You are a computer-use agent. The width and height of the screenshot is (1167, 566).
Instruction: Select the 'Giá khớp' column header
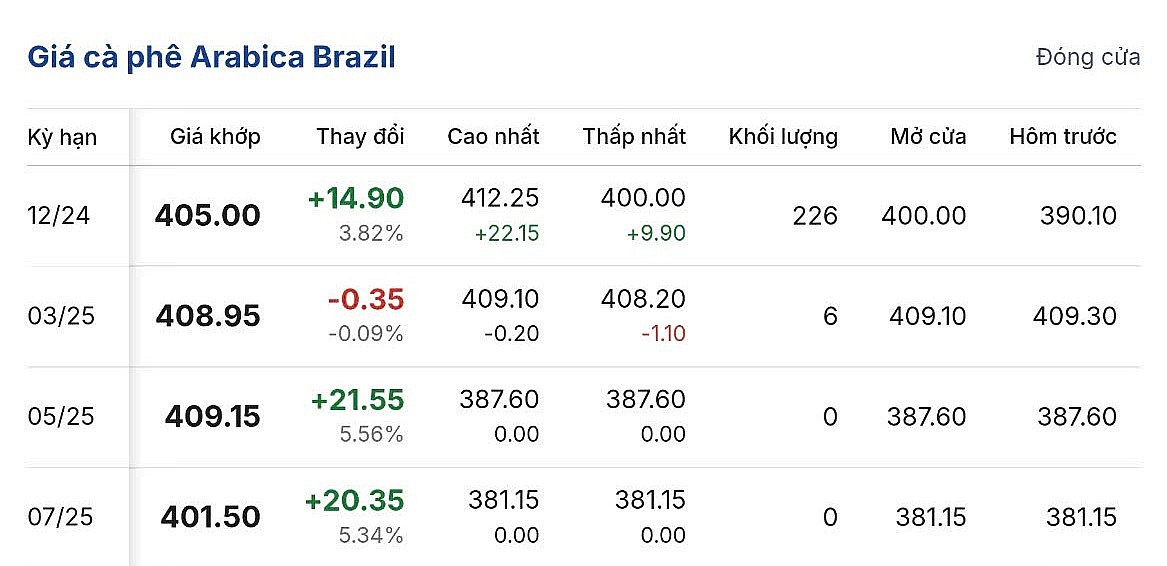click(215, 137)
